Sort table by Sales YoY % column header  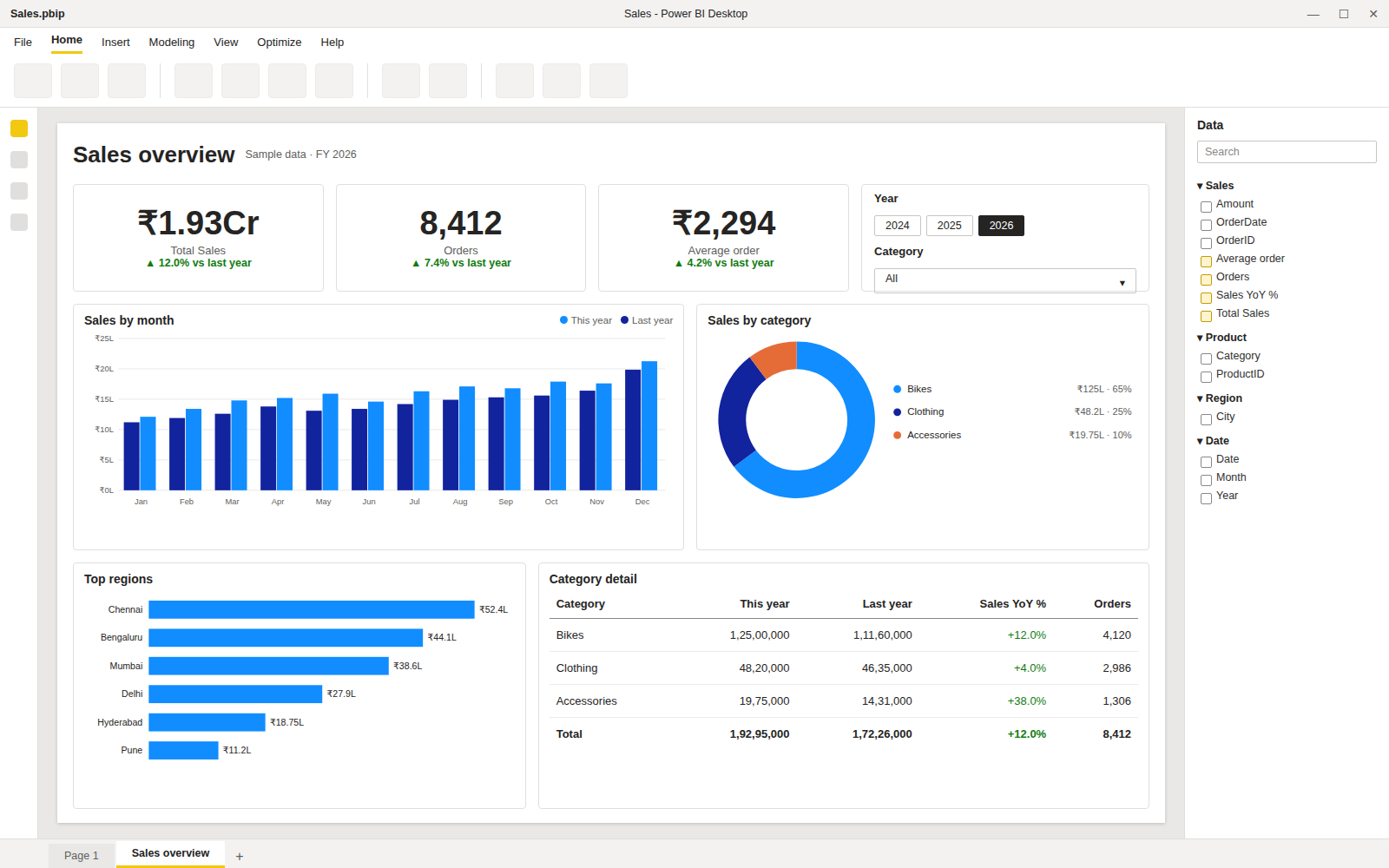(x=1012, y=604)
